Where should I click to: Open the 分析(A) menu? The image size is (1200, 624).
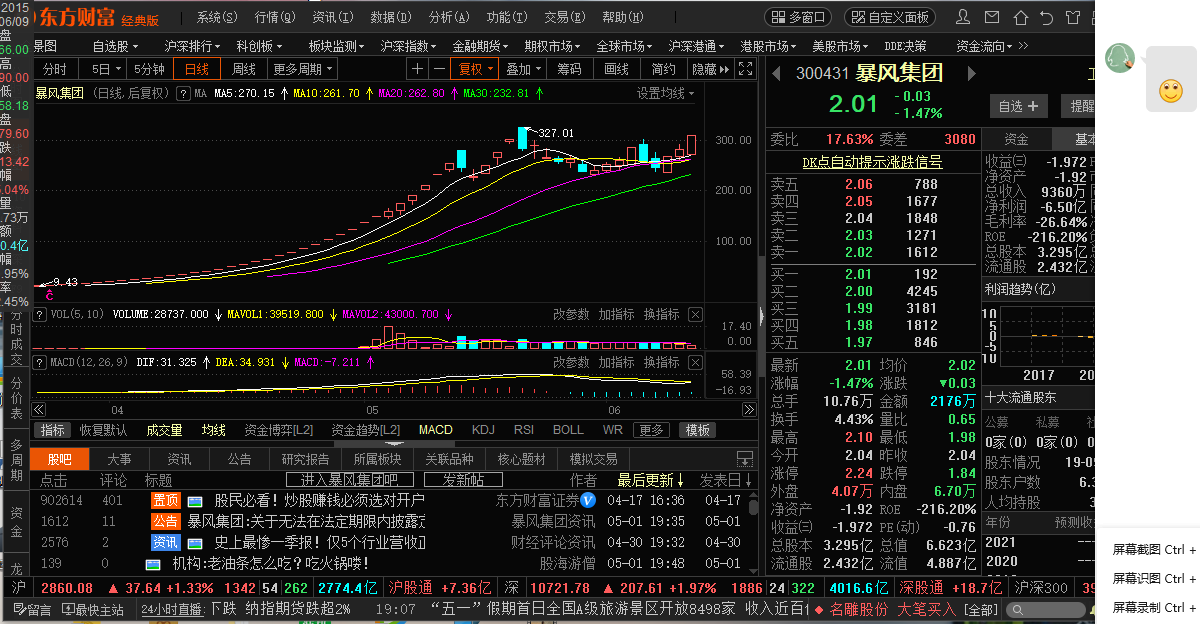click(x=447, y=17)
